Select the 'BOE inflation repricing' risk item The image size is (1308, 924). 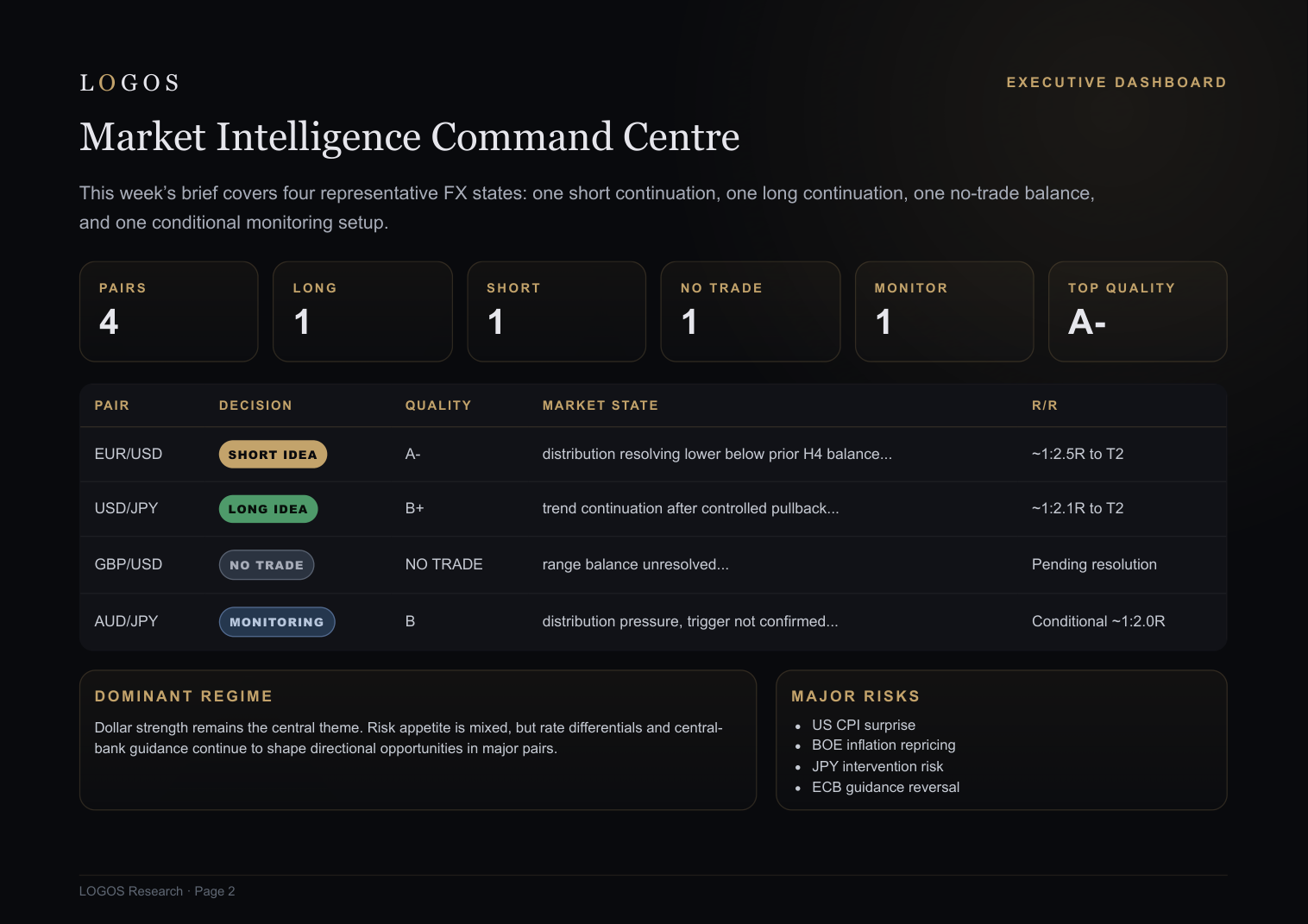coord(884,745)
